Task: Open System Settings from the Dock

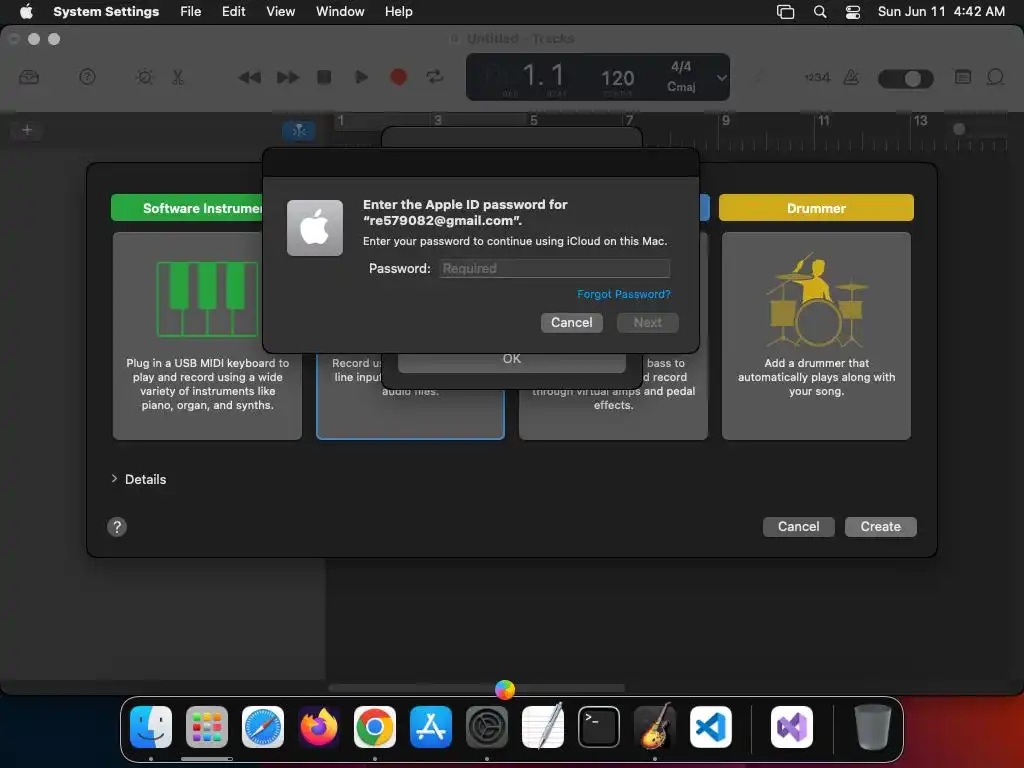Action: coord(487,727)
